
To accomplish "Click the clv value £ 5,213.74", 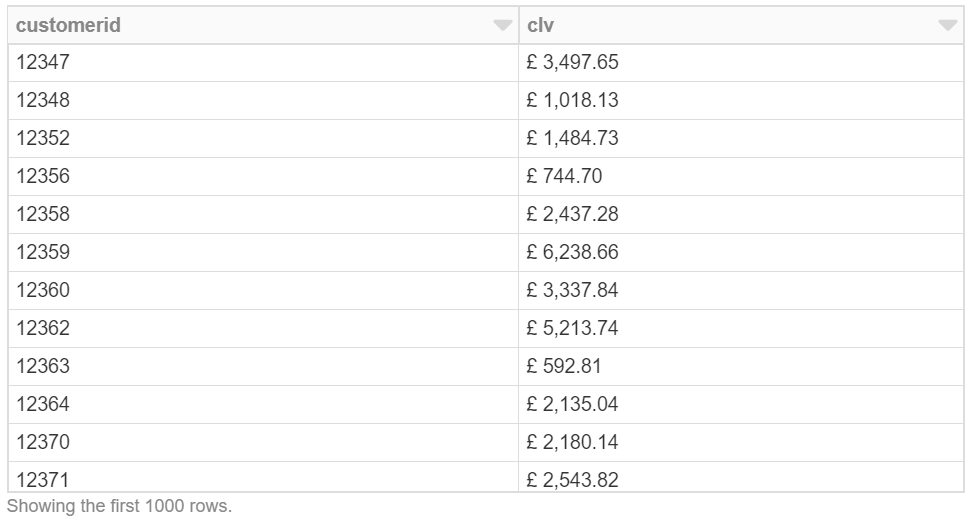I will pos(573,328).
